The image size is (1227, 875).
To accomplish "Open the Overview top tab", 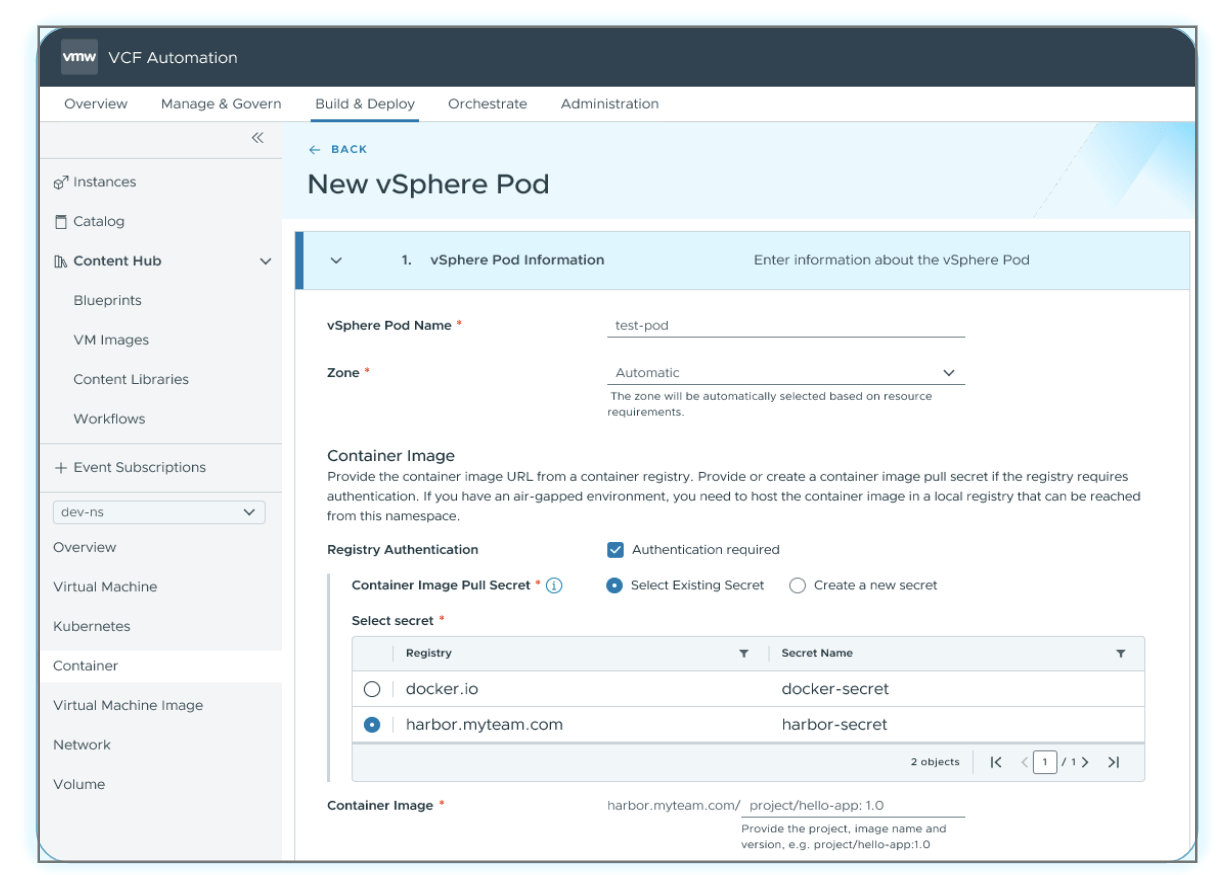I will tap(96, 104).
